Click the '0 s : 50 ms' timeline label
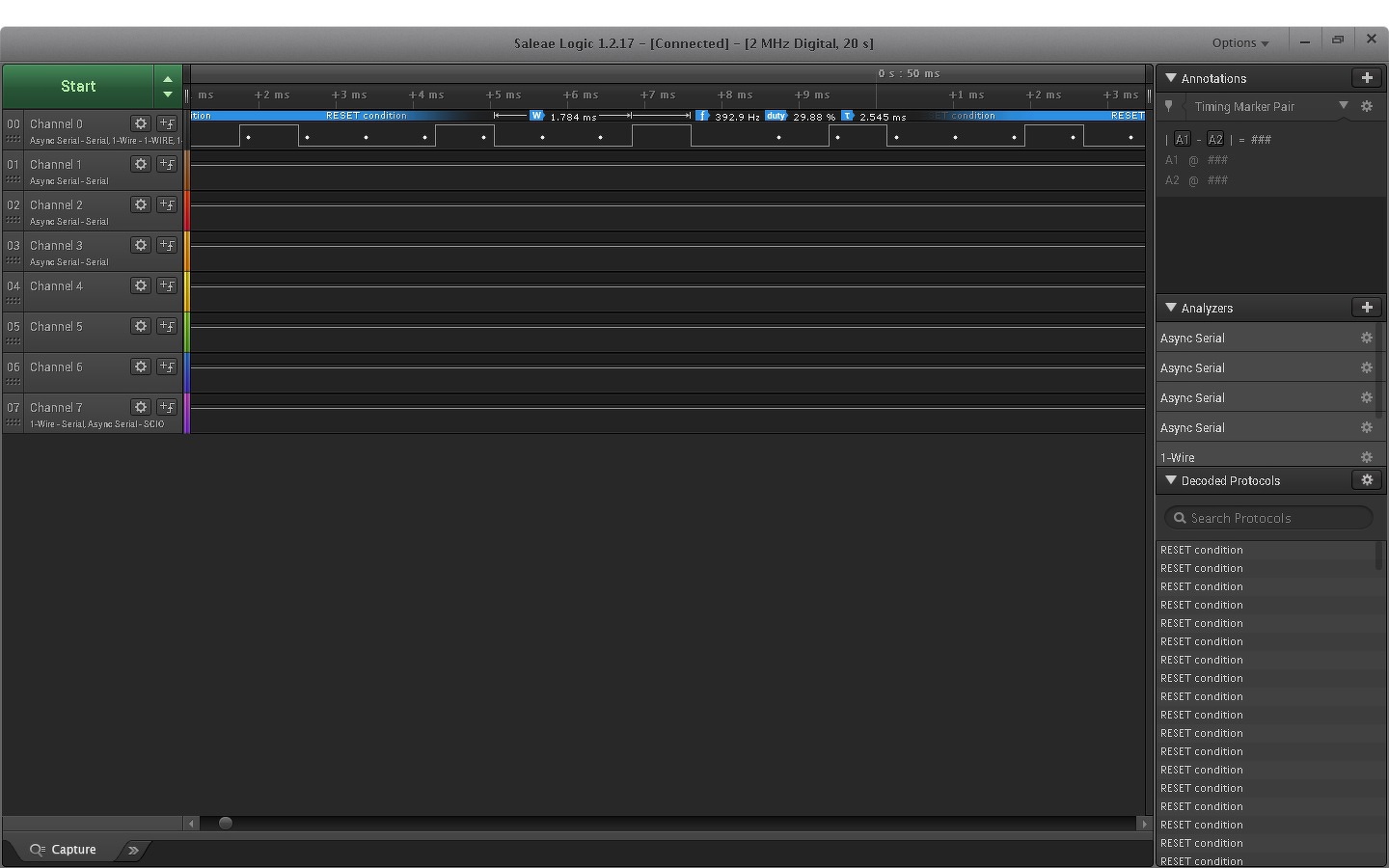This screenshot has height=868, width=1389. pyautogui.click(x=909, y=73)
